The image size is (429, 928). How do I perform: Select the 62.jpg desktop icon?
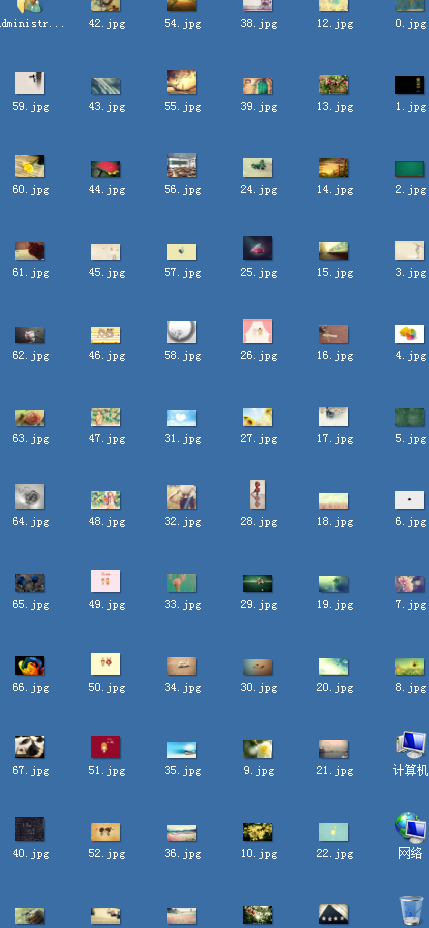pos(30,335)
